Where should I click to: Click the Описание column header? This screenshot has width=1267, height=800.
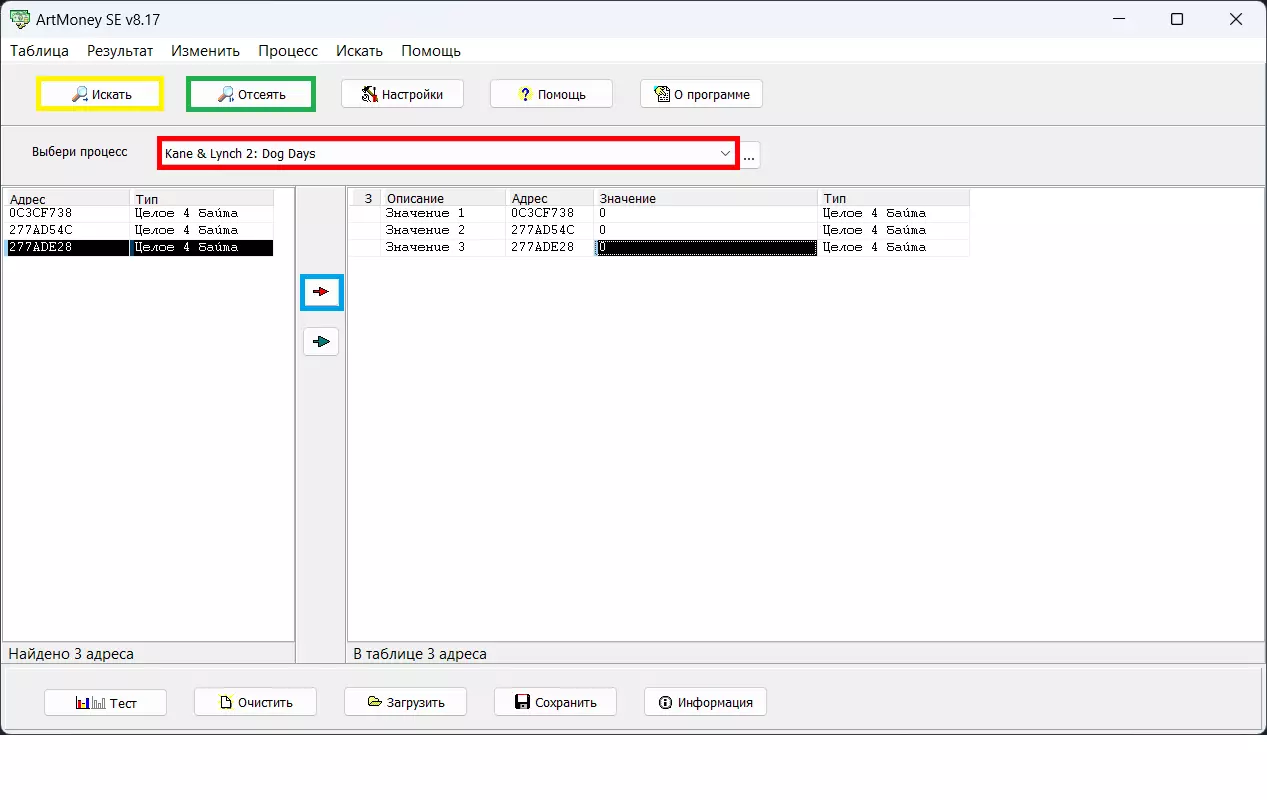click(443, 198)
